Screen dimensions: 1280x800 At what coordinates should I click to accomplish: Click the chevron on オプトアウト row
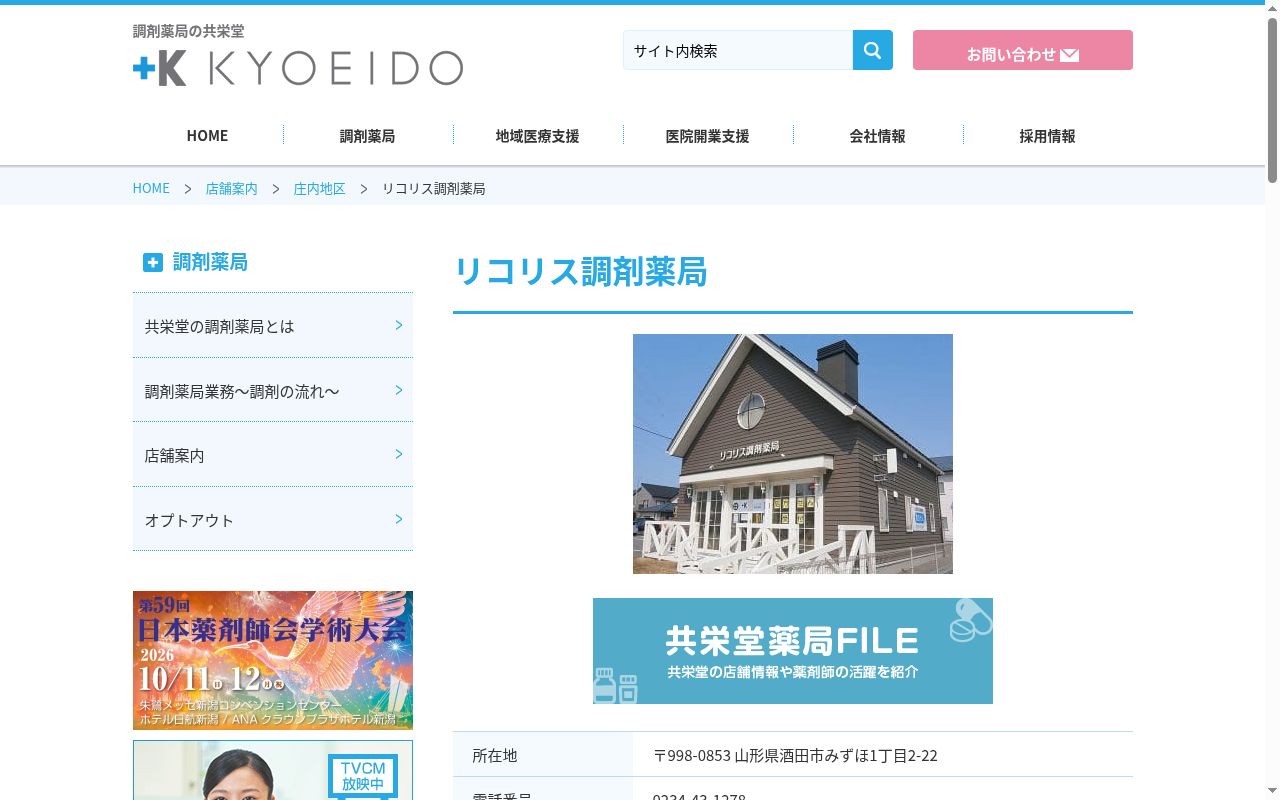(398, 519)
